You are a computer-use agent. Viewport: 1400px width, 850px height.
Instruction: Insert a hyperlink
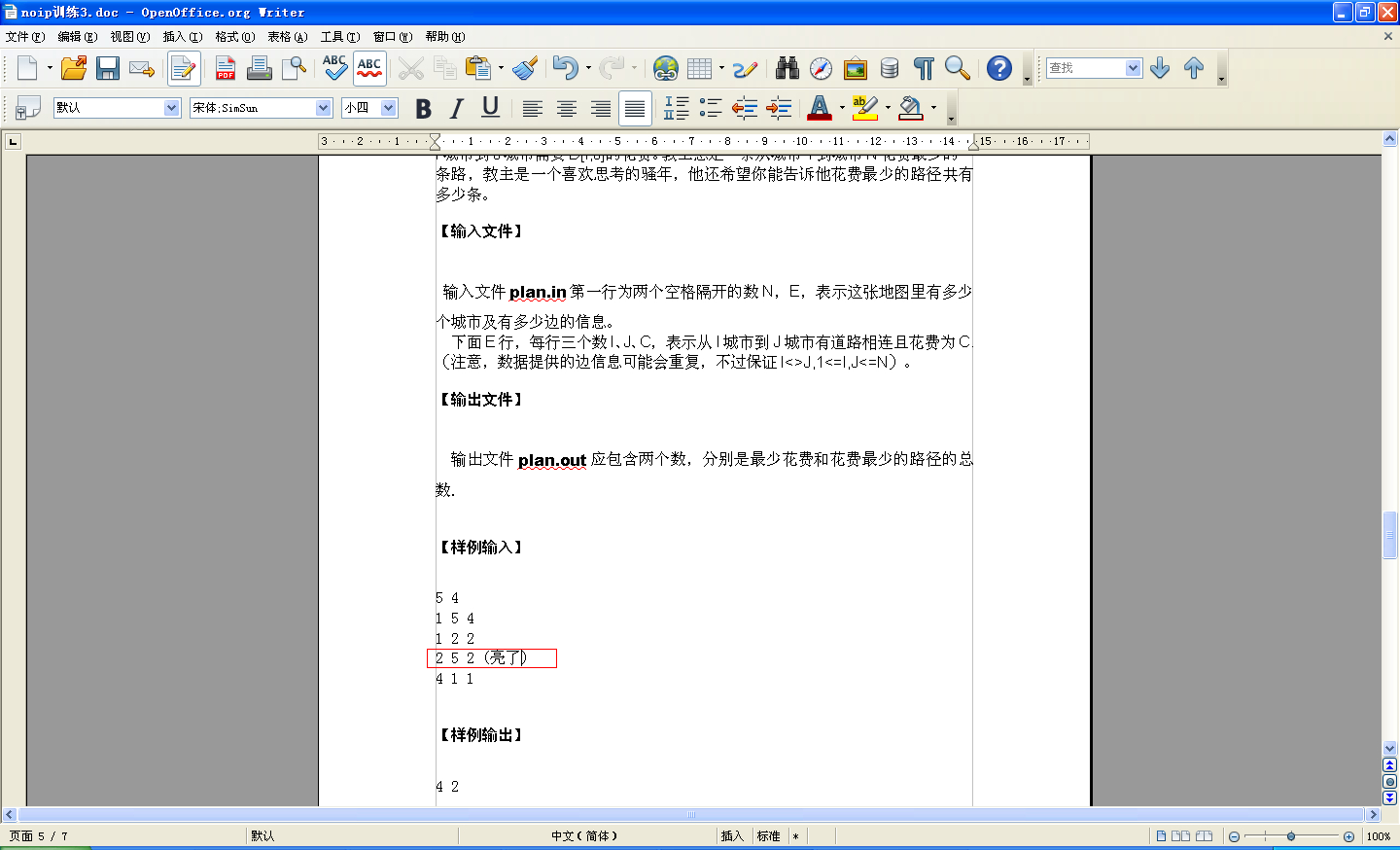coord(666,68)
